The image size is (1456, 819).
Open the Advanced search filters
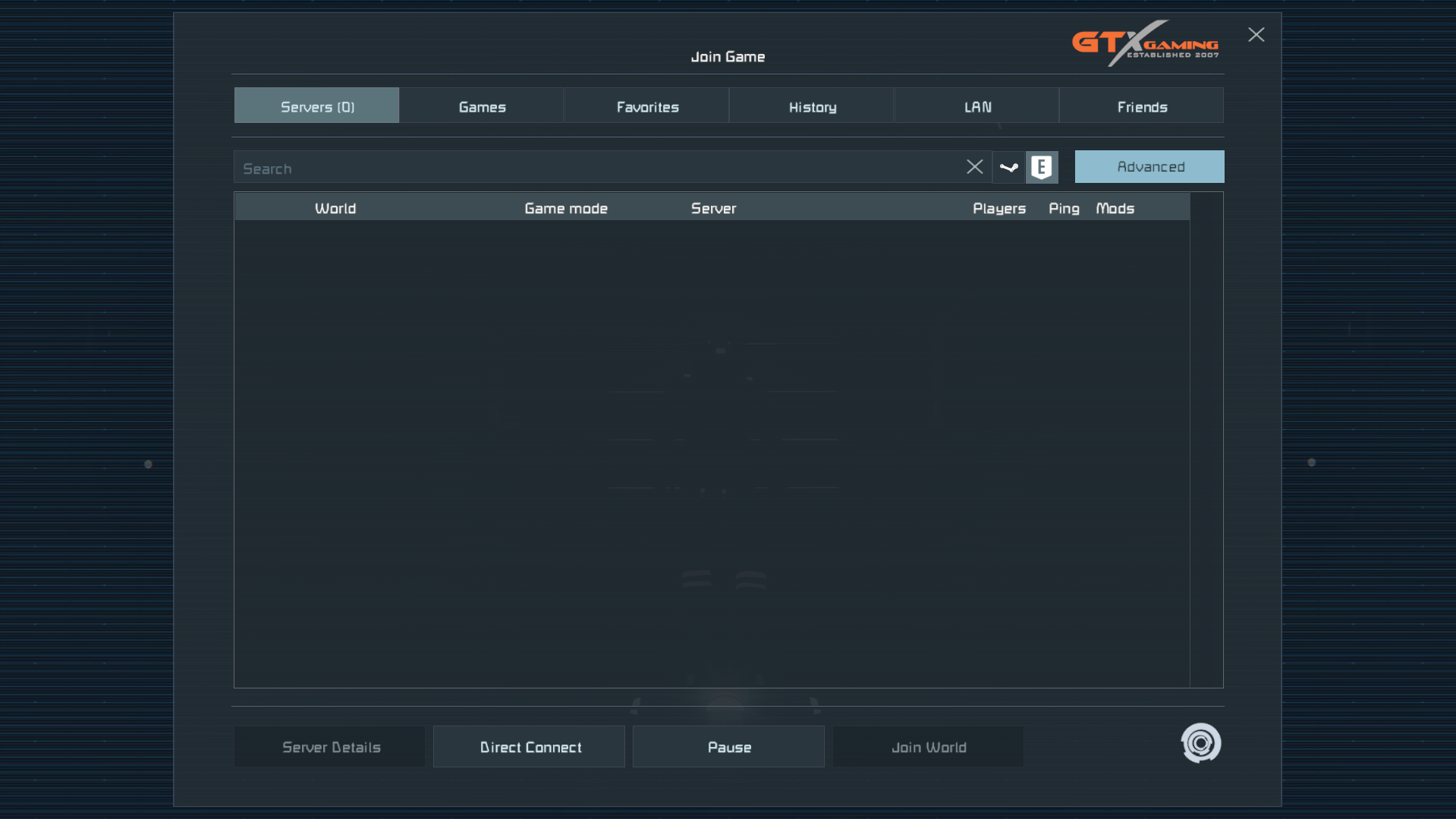[1149, 167]
